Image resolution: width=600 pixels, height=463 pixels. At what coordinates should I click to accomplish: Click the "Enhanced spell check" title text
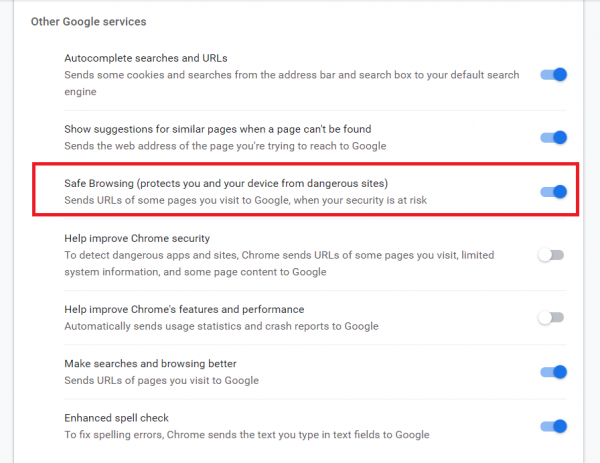[x=118, y=418]
